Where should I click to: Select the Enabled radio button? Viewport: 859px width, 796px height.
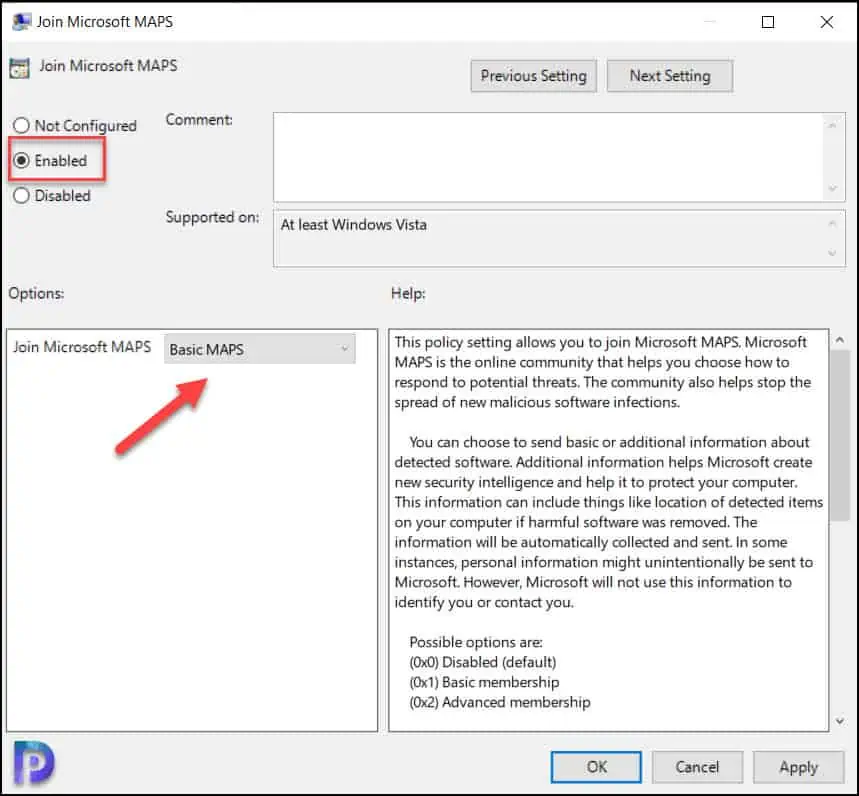[21, 161]
